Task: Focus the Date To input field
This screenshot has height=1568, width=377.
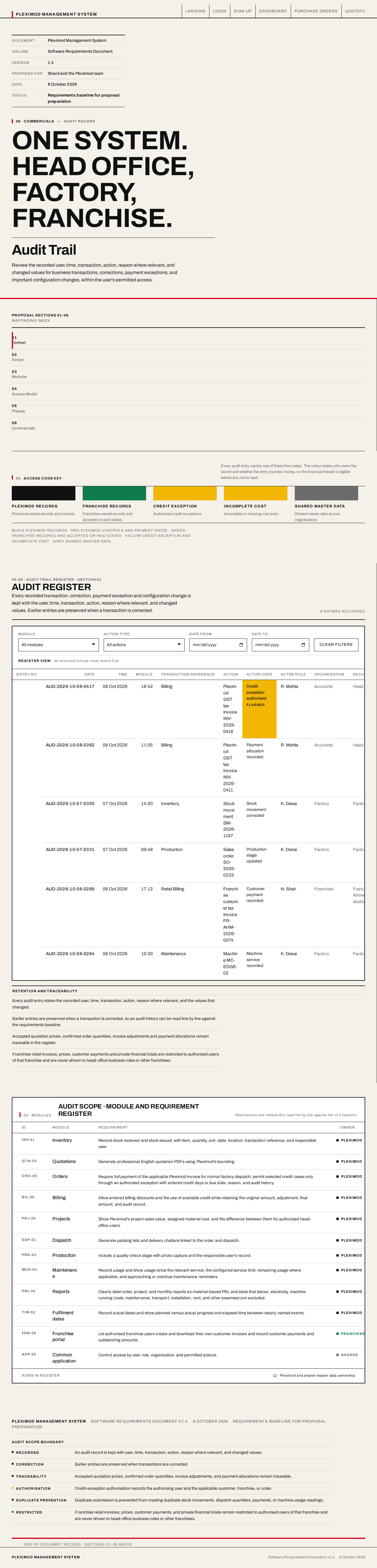Action: pyautogui.click(x=280, y=645)
